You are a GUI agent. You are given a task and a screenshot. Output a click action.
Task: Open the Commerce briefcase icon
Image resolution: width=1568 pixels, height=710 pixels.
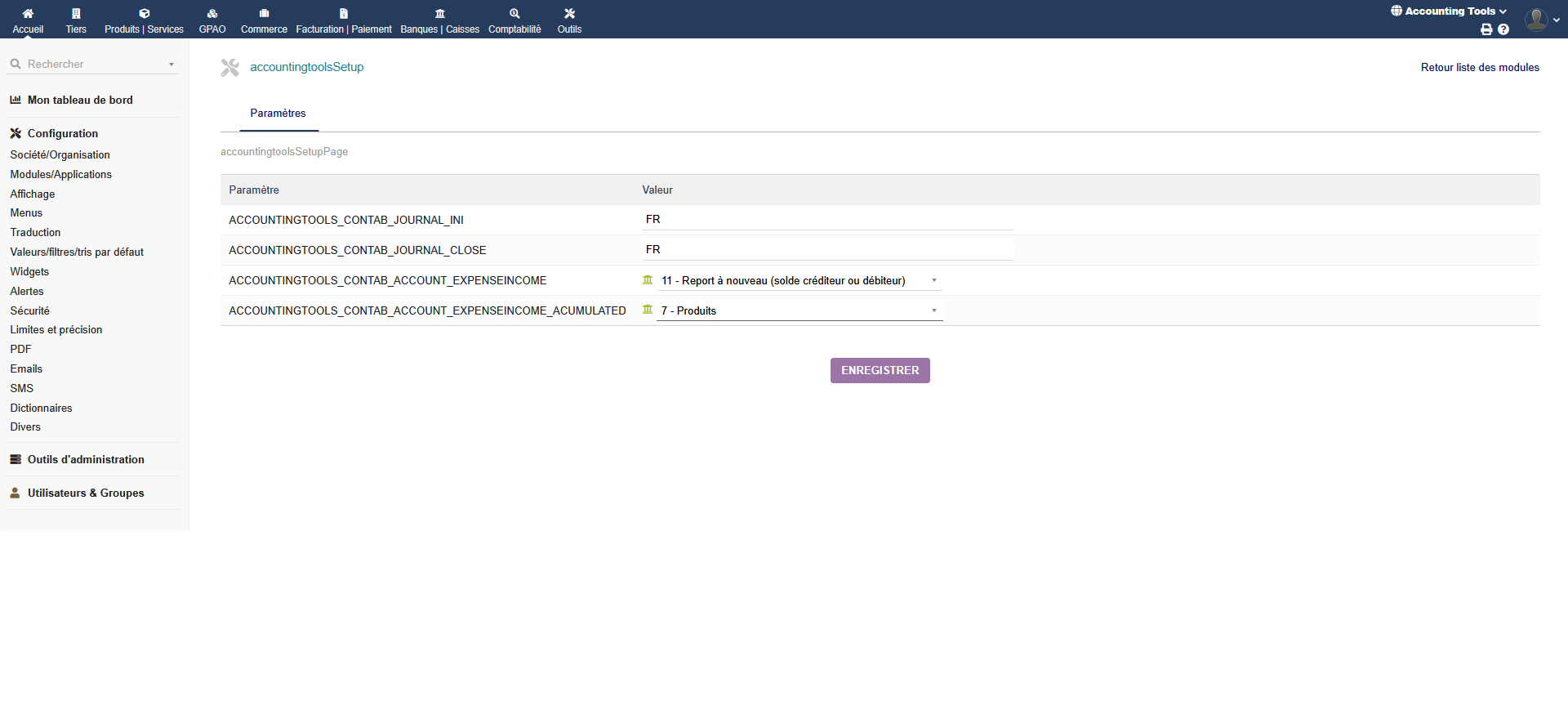(264, 14)
